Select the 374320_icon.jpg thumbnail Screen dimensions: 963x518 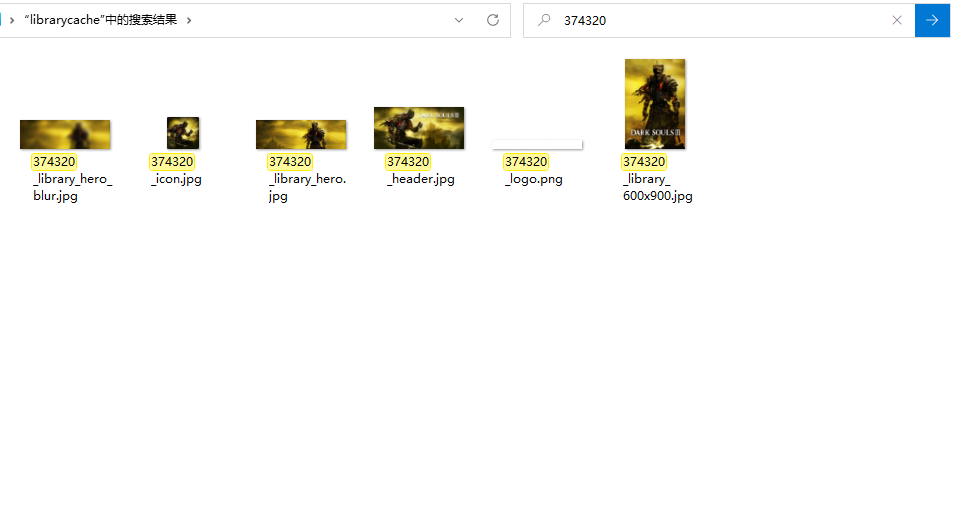(x=183, y=133)
